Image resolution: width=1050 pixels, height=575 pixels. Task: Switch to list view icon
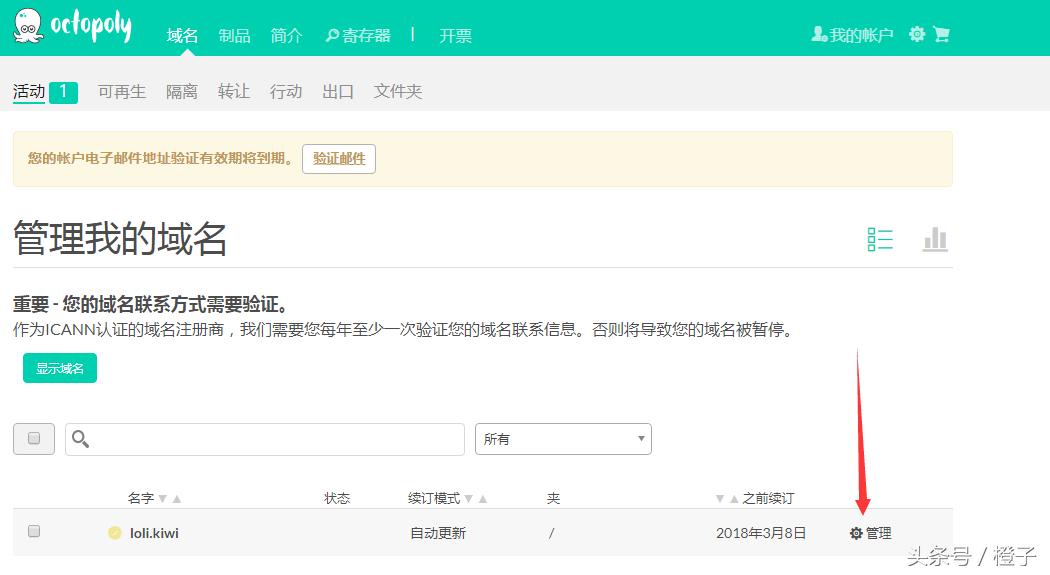pyautogui.click(x=880, y=239)
